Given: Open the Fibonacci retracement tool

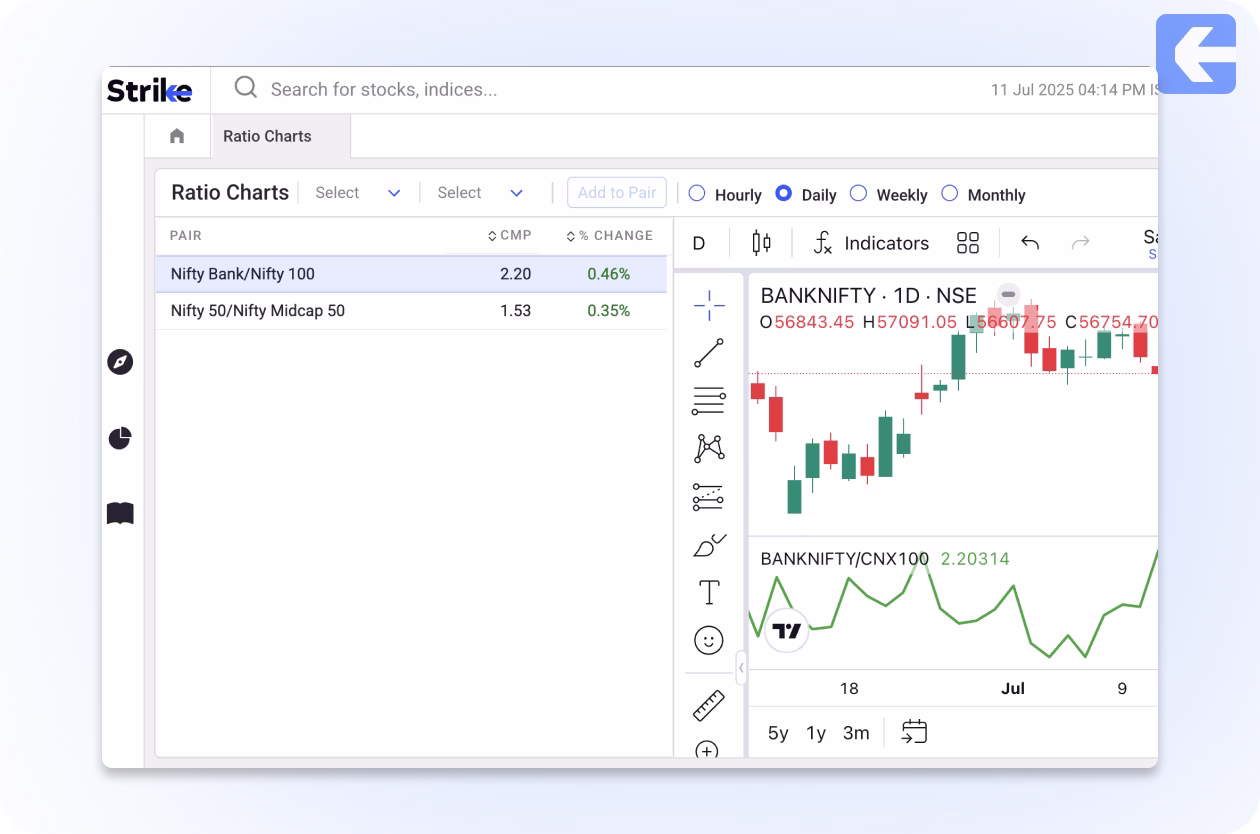Looking at the screenshot, I should tap(709, 401).
